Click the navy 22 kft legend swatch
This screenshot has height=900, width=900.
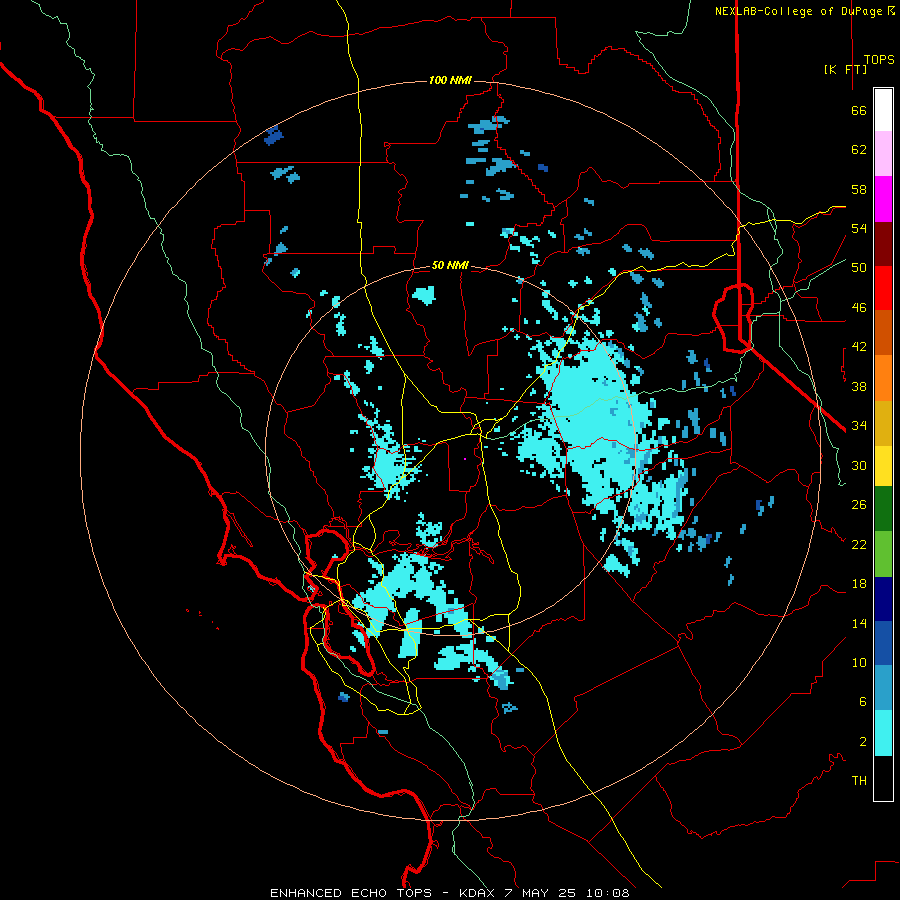883,599
